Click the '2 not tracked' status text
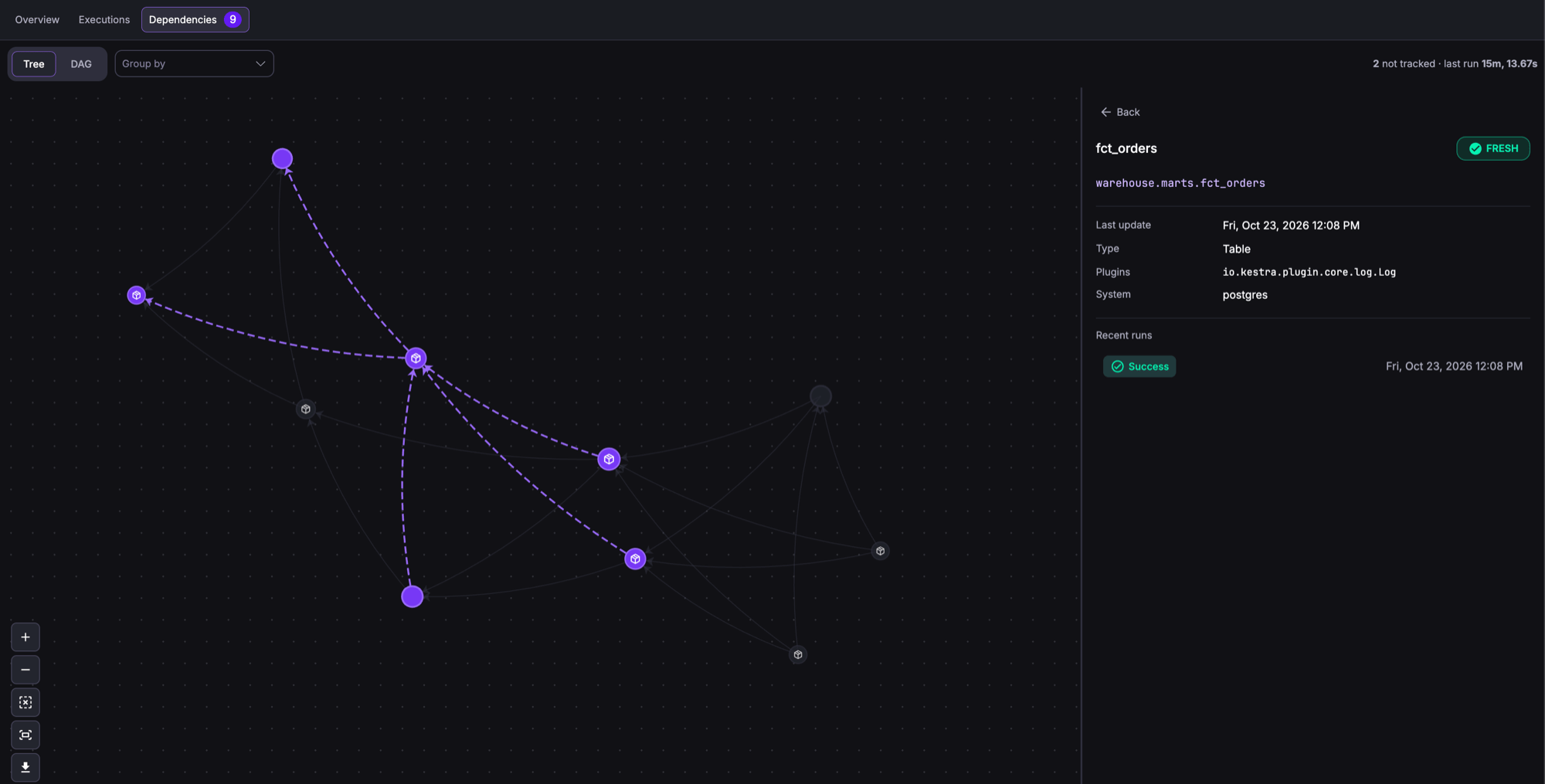 1404,63
